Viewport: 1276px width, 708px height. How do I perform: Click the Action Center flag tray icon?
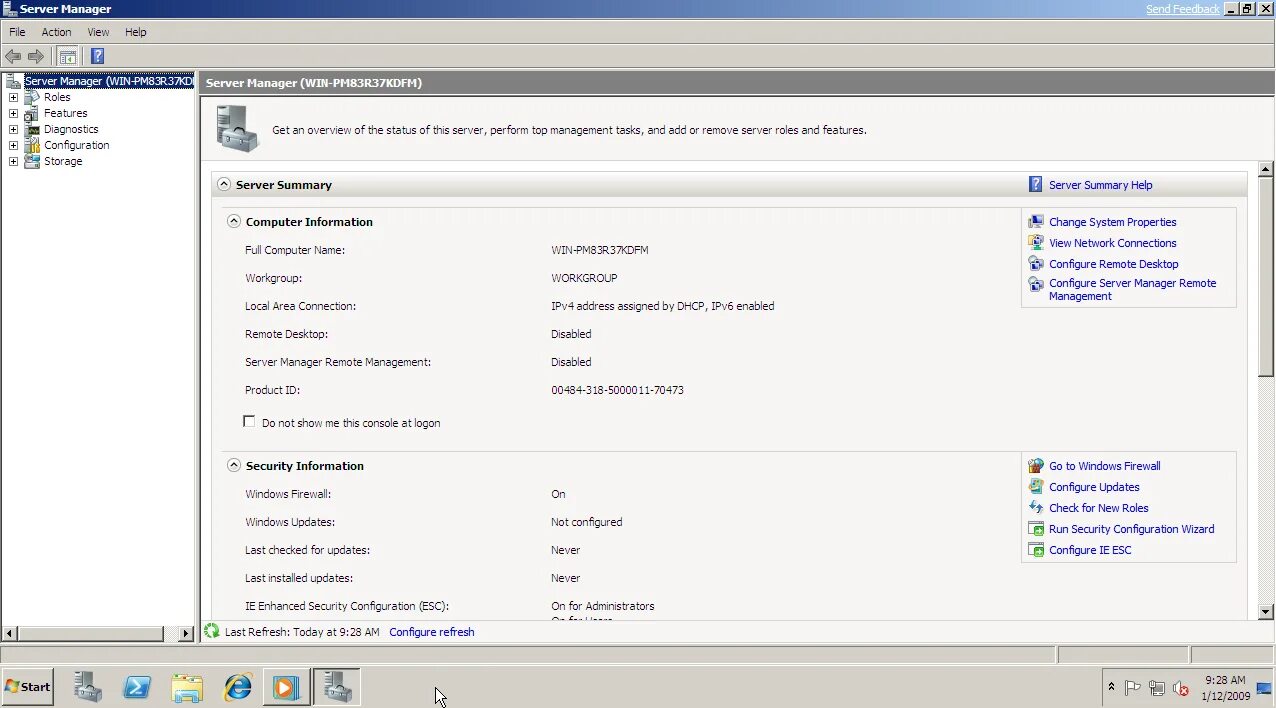pyautogui.click(x=1133, y=688)
